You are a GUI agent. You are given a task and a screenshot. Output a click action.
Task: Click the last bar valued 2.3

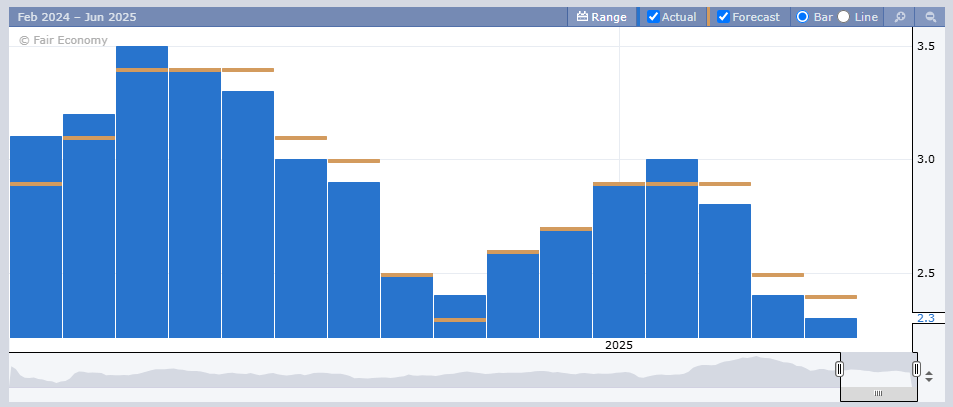tap(831, 328)
